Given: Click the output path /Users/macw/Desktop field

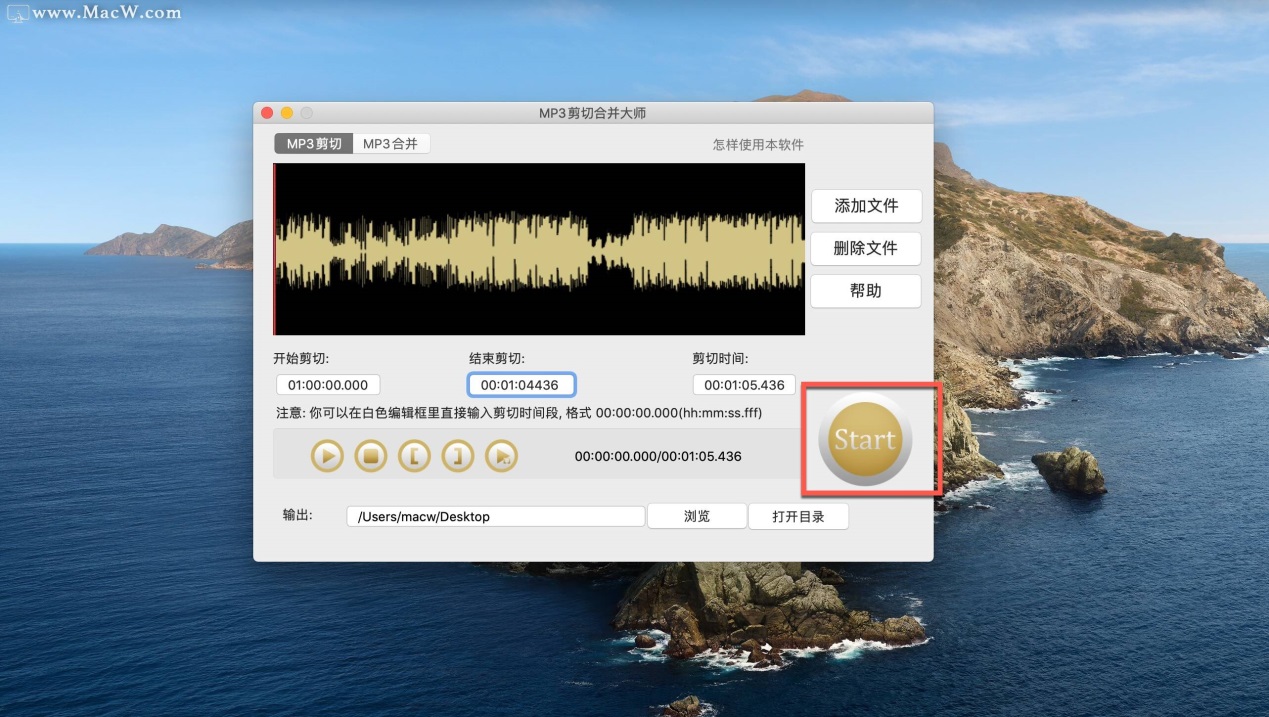Looking at the screenshot, I should pos(496,517).
